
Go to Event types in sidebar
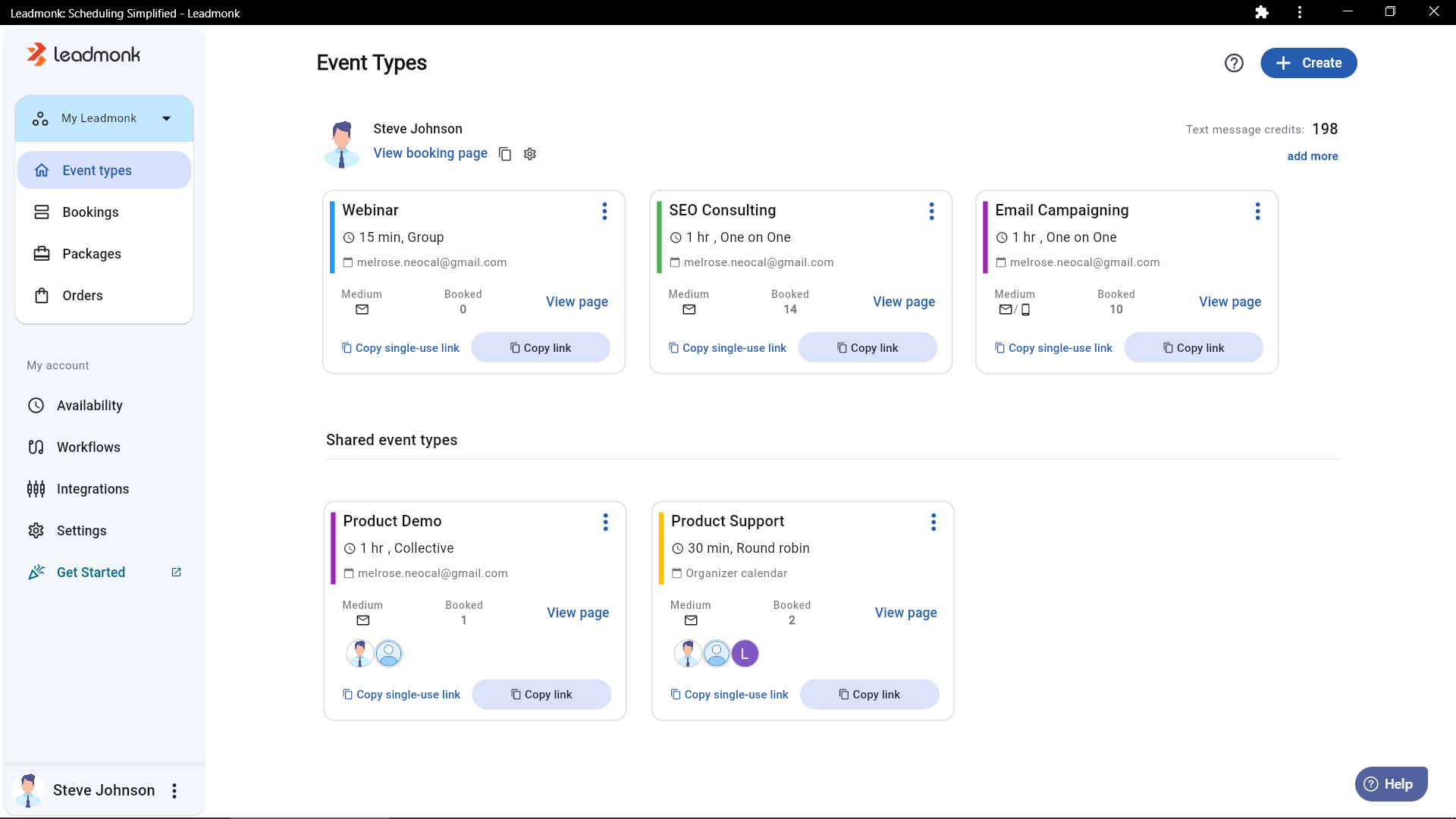(104, 171)
